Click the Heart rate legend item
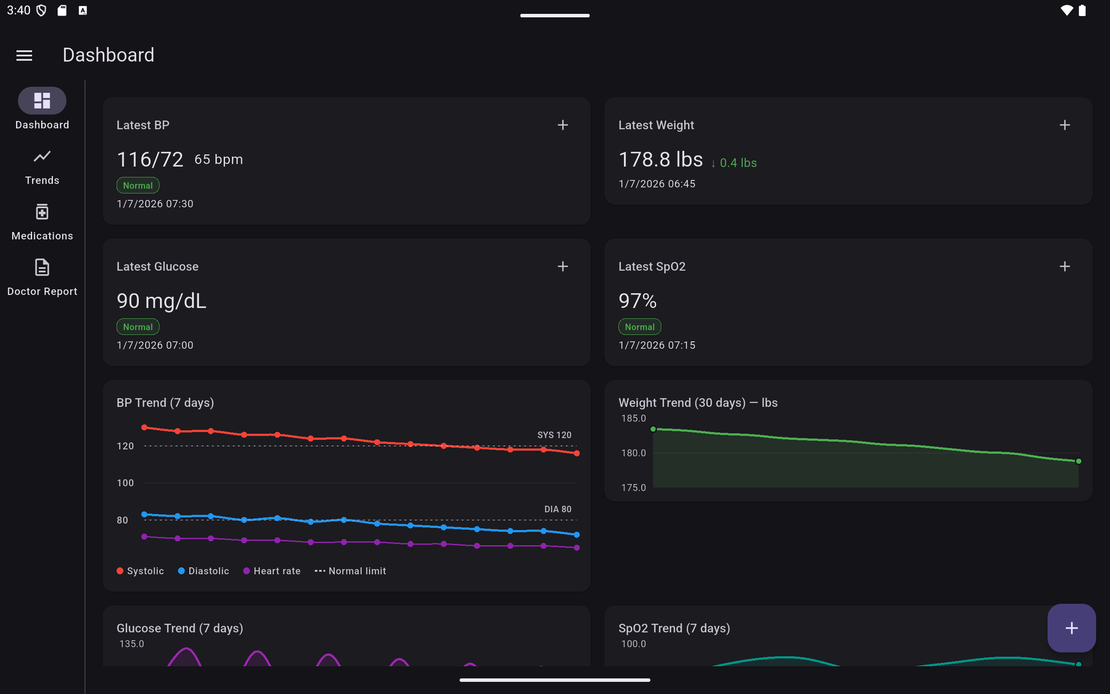Image resolution: width=1110 pixels, height=694 pixels. click(x=271, y=571)
